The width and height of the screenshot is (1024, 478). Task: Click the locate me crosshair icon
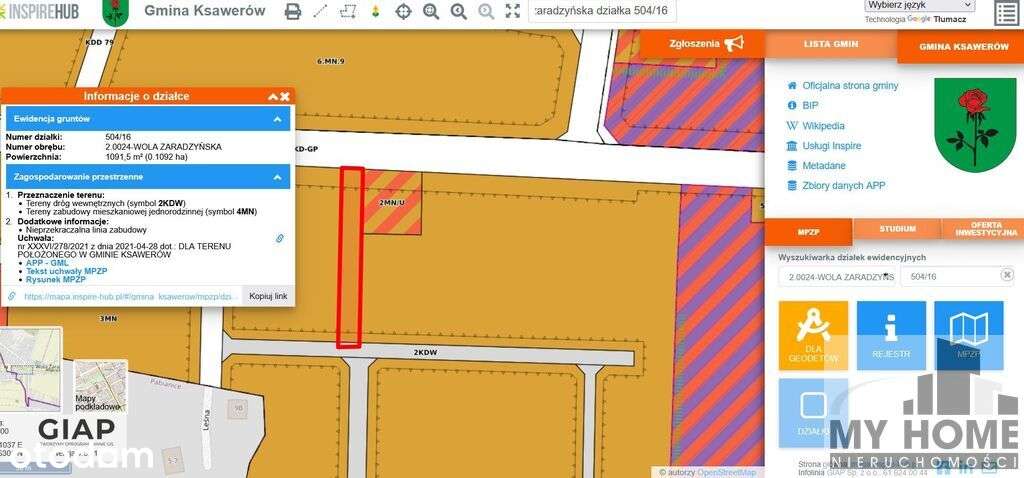pos(404,11)
